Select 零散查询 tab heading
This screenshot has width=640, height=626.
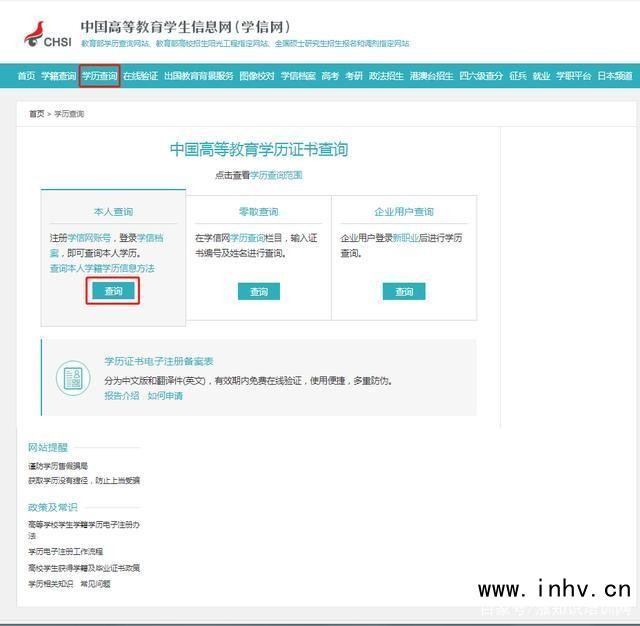point(258,212)
